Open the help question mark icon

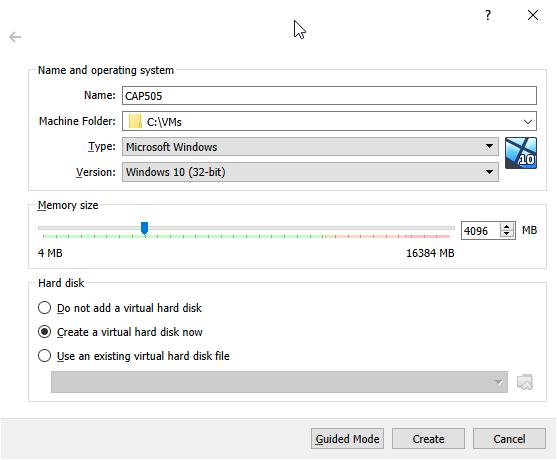click(488, 15)
